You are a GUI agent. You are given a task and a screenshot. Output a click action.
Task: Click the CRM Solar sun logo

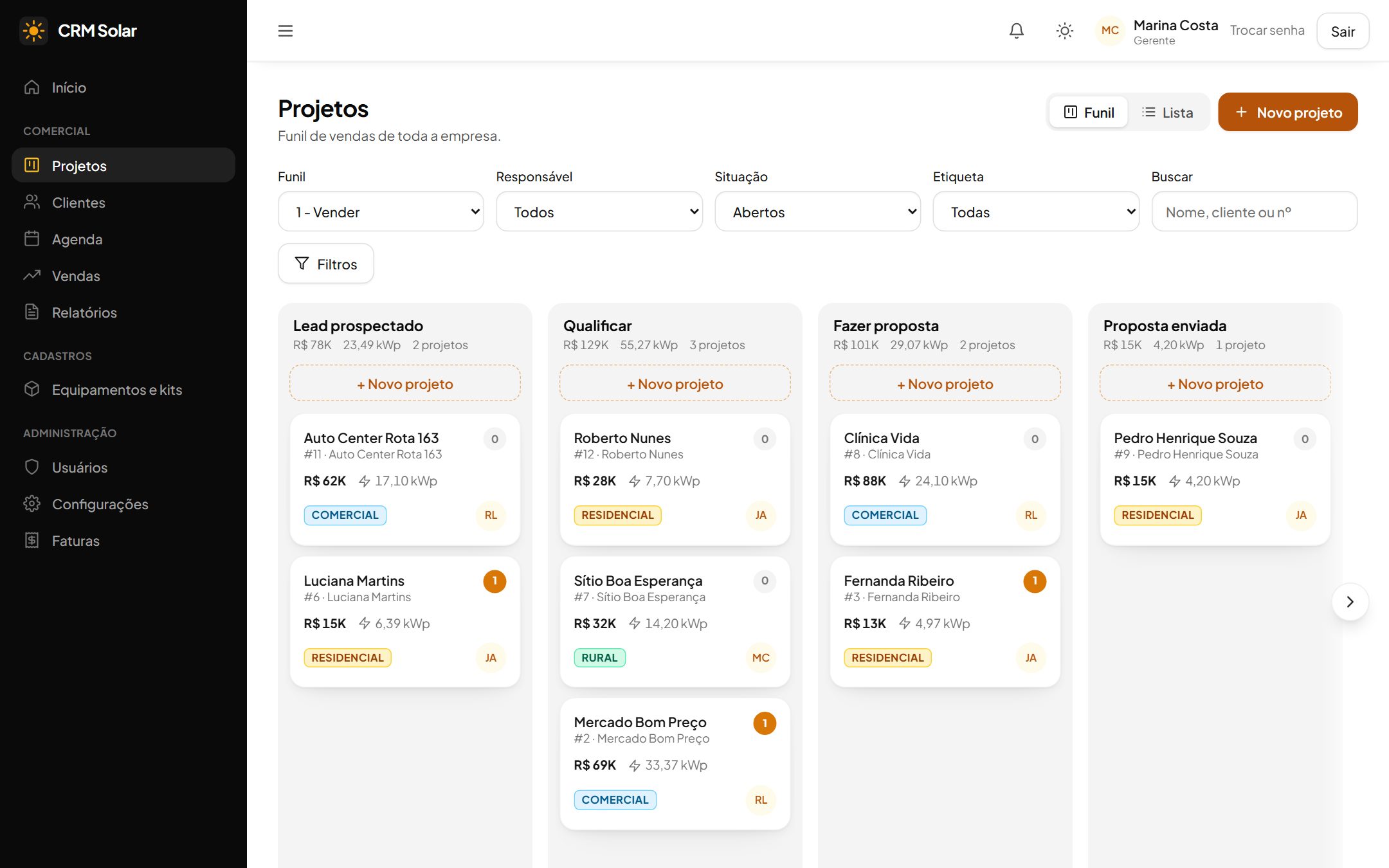coord(33,31)
